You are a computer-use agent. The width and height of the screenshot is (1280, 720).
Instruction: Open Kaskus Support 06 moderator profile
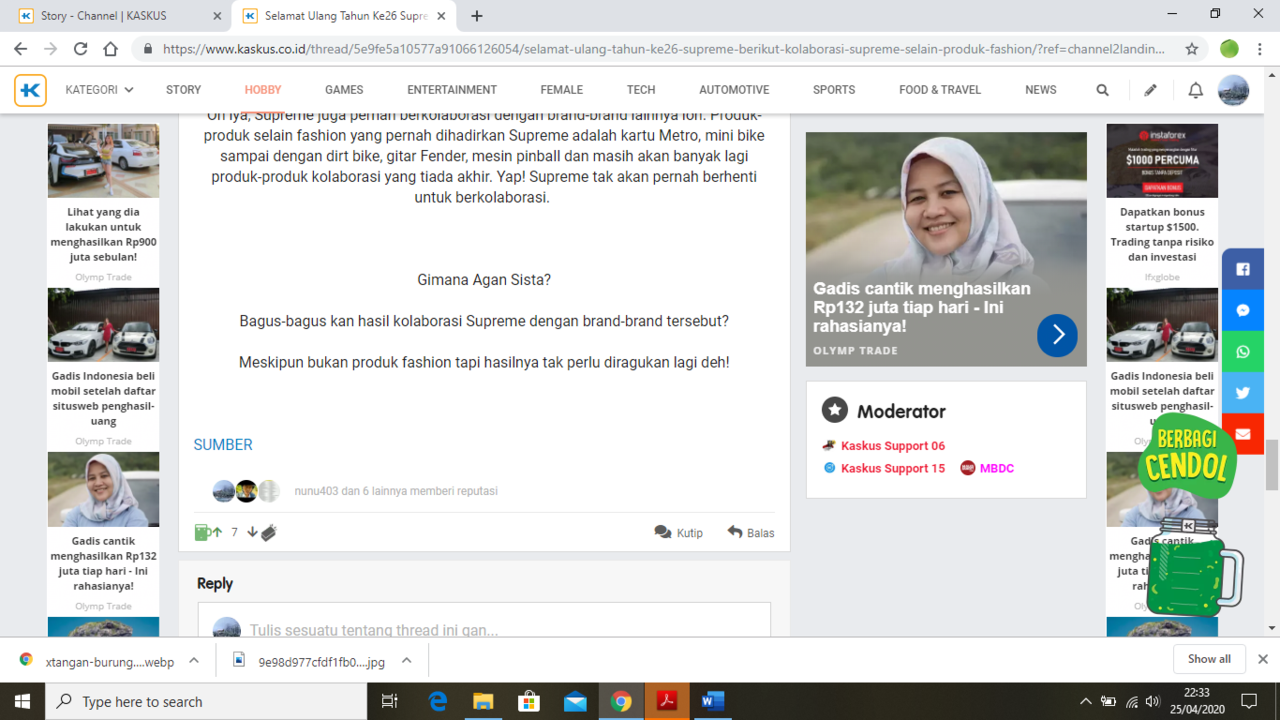click(x=892, y=446)
